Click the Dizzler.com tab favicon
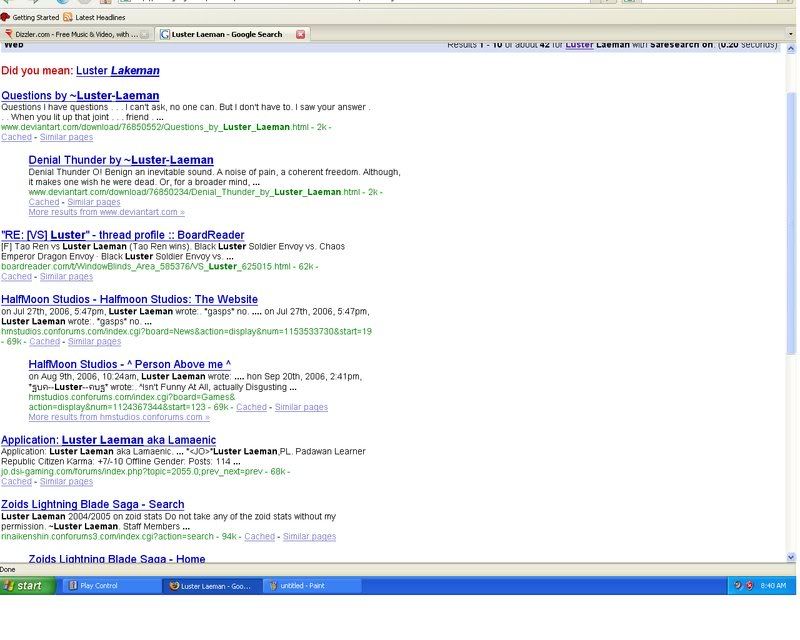 [9, 34]
